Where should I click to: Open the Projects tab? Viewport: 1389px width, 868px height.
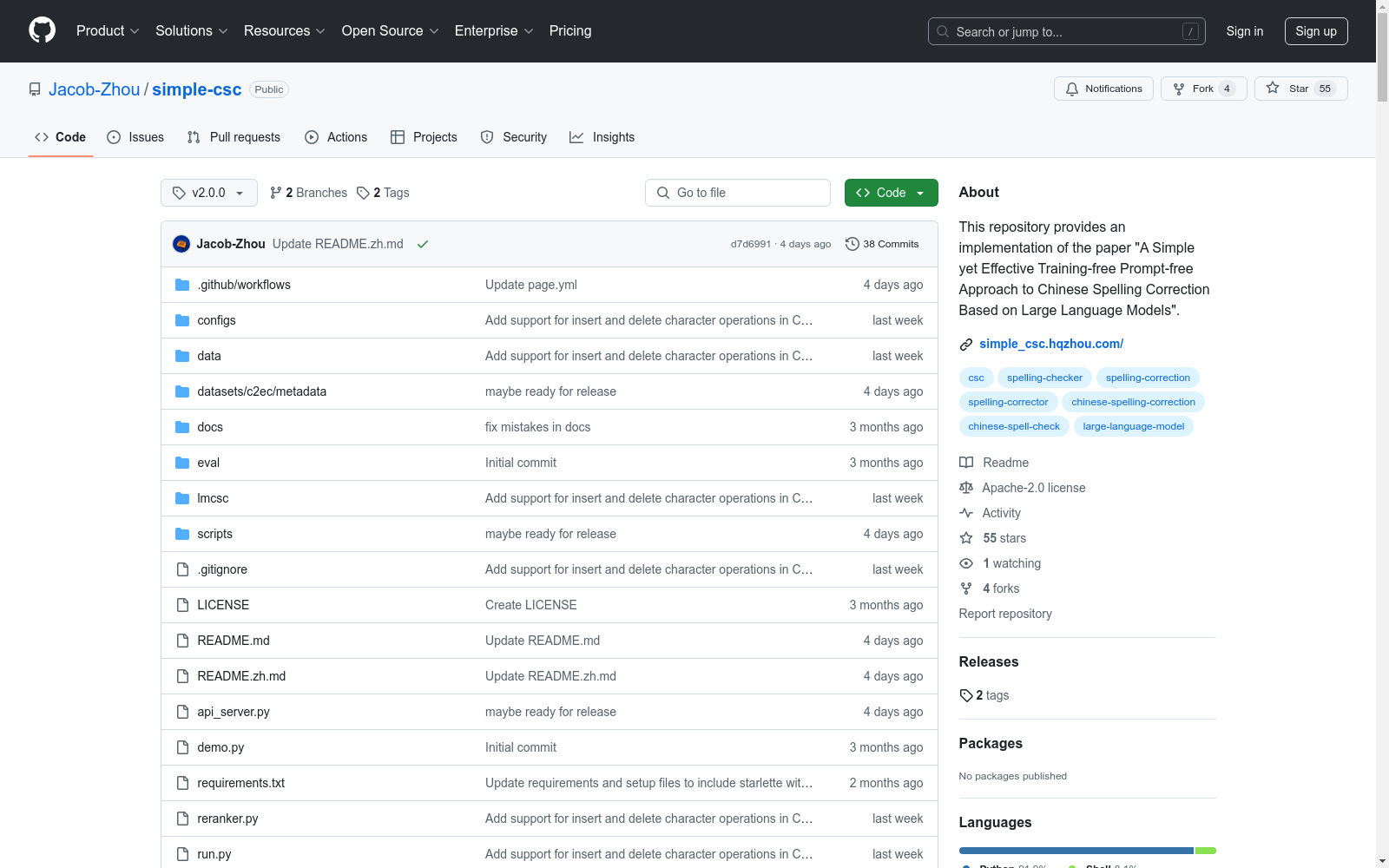click(x=424, y=137)
